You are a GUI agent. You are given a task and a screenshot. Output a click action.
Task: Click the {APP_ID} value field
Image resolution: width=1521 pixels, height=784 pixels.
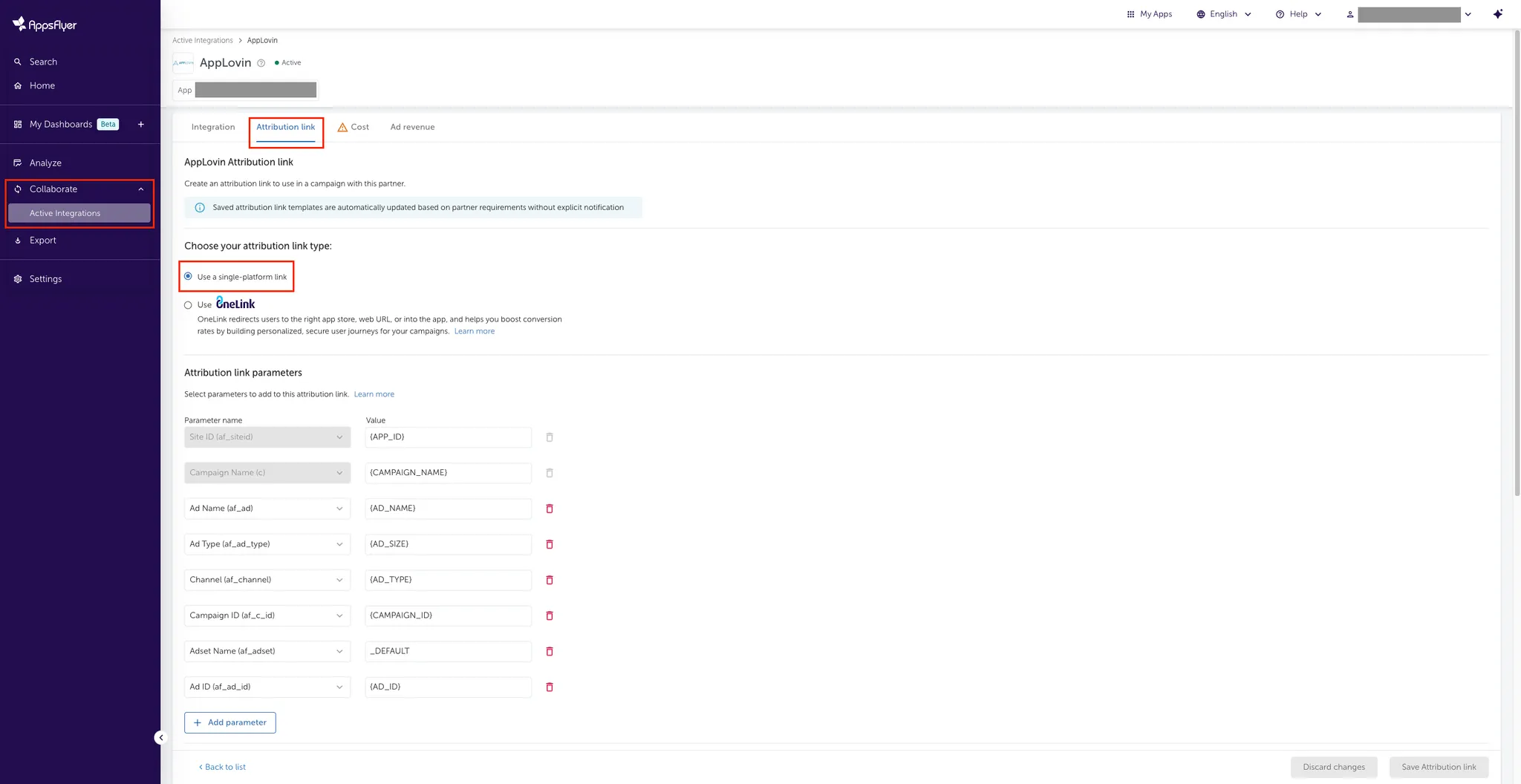click(448, 437)
